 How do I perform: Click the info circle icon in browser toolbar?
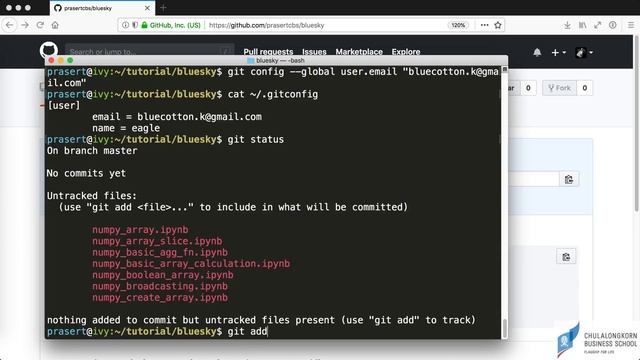click(x=613, y=25)
